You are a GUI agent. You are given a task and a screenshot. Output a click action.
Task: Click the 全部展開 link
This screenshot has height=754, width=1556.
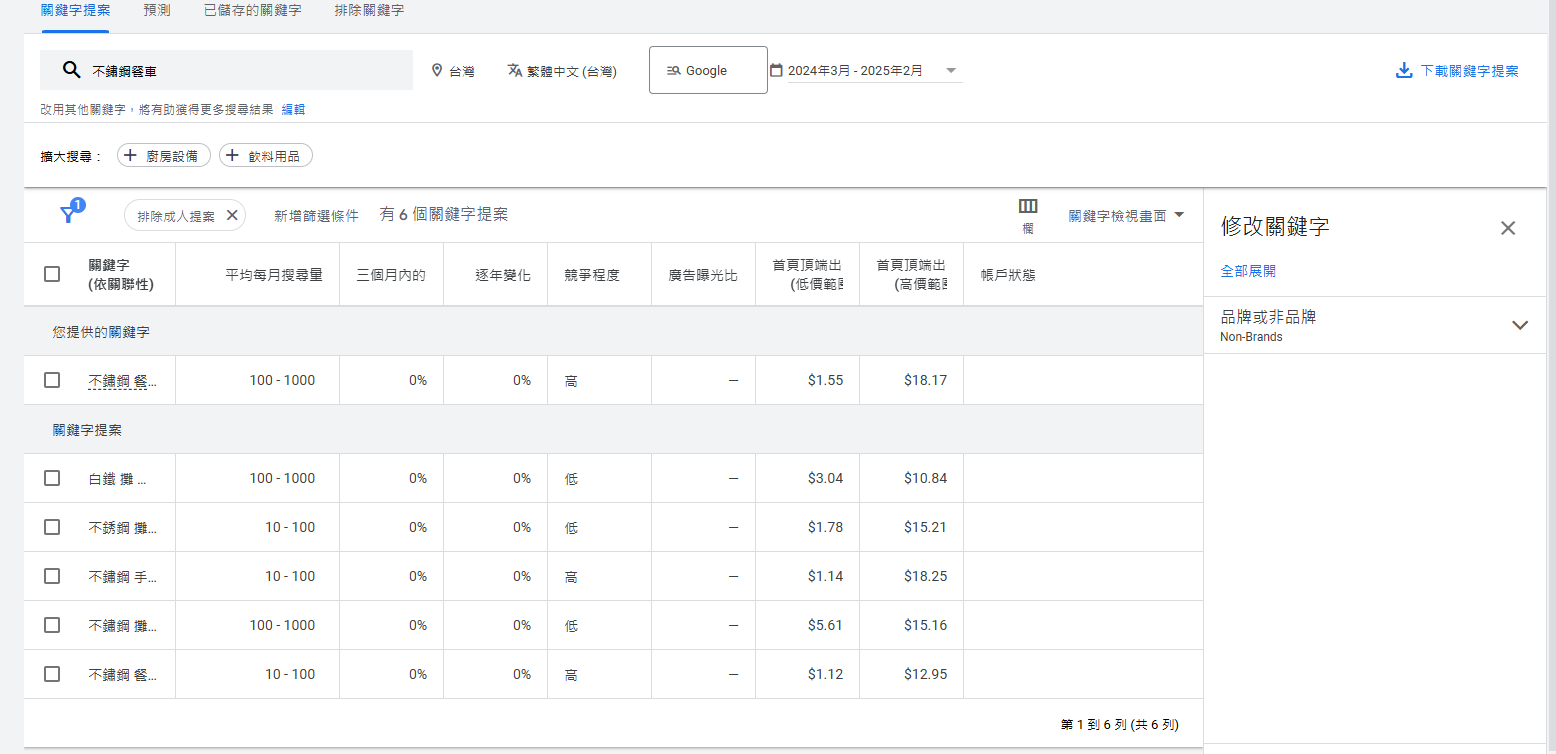(x=1248, y=271)
